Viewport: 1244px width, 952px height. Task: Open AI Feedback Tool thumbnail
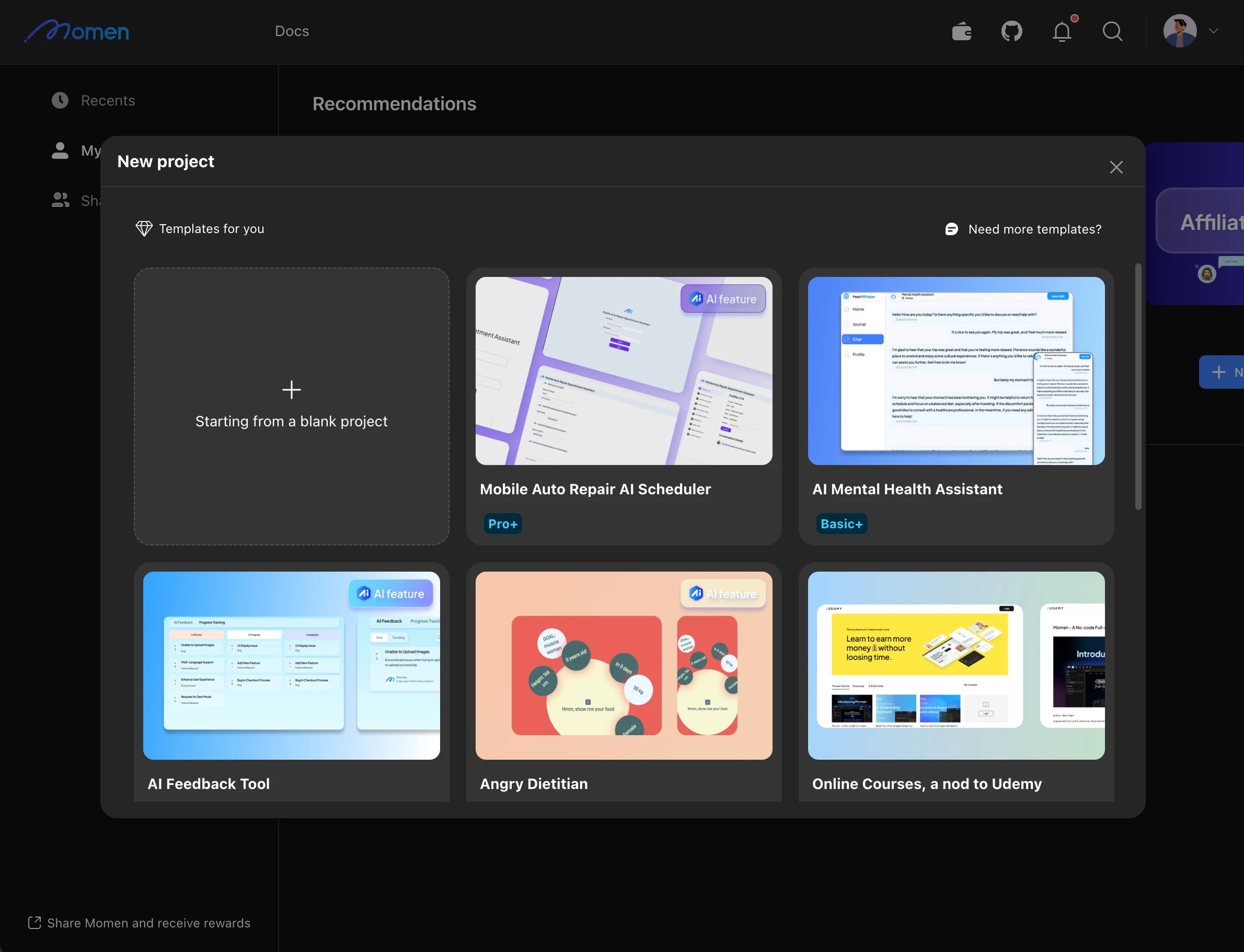point(292,665)
